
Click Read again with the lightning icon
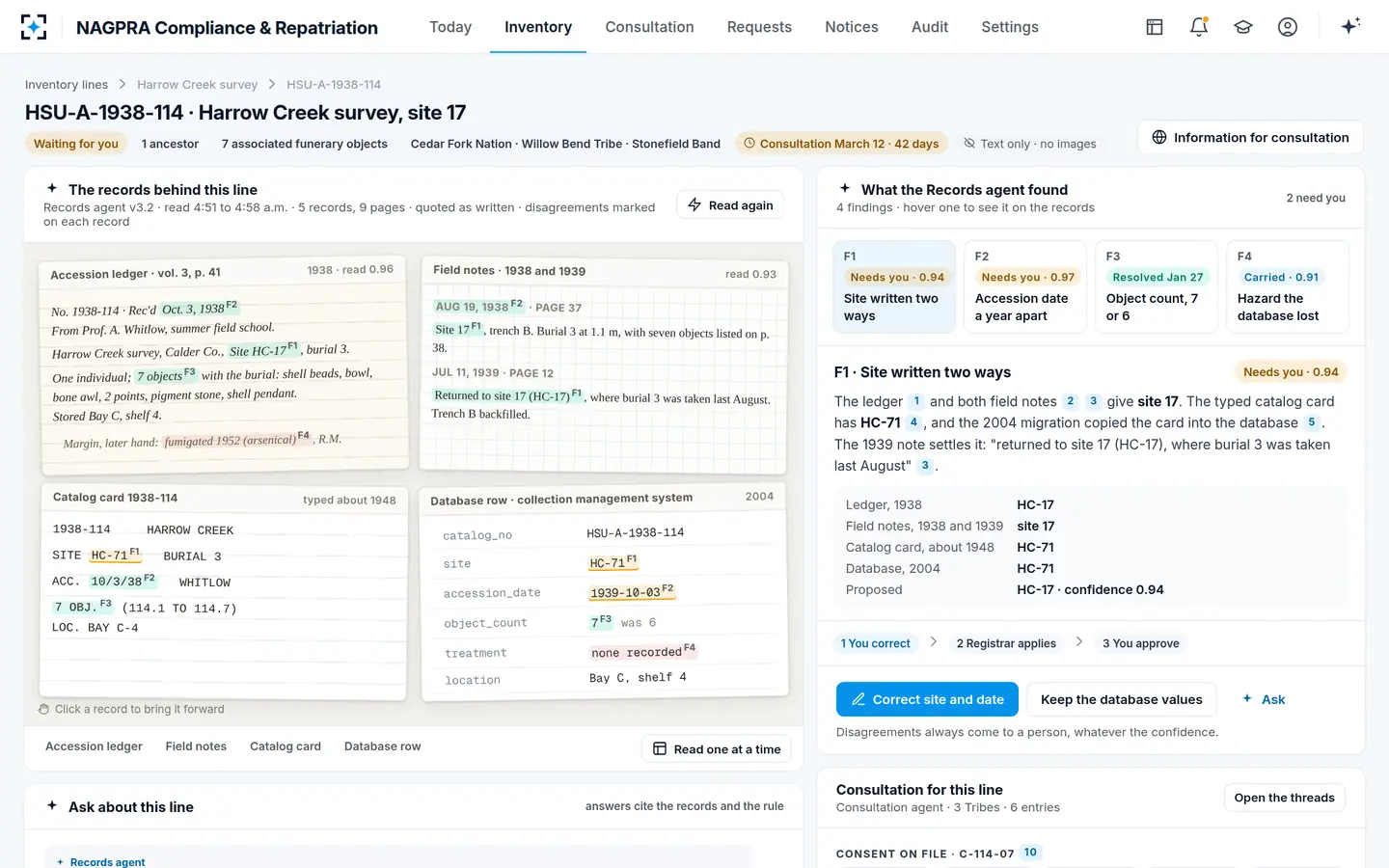[x=730, y=205]
